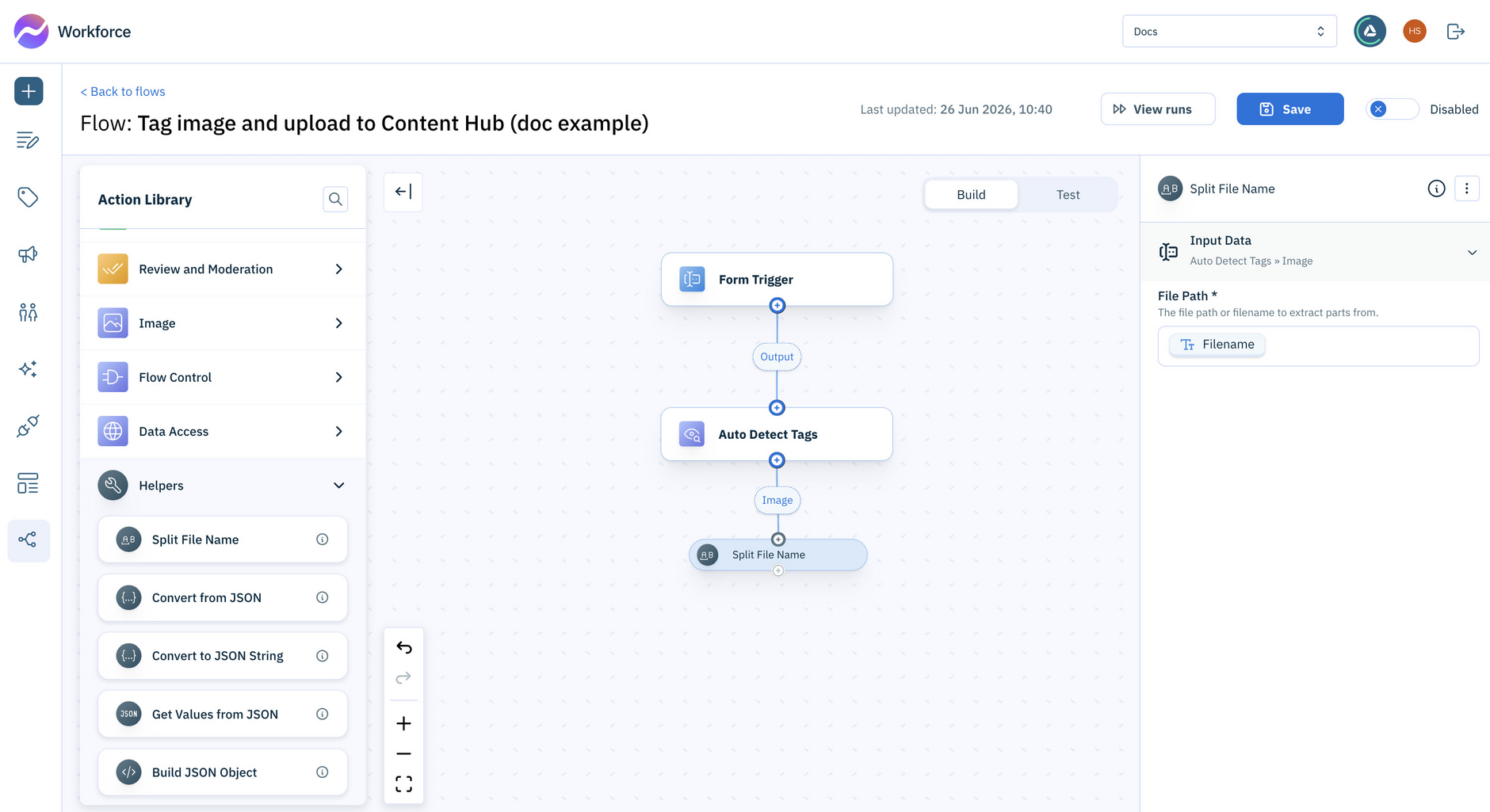Select the Convert from JSON helper
1490x812 pixels.
click(223, 597)
